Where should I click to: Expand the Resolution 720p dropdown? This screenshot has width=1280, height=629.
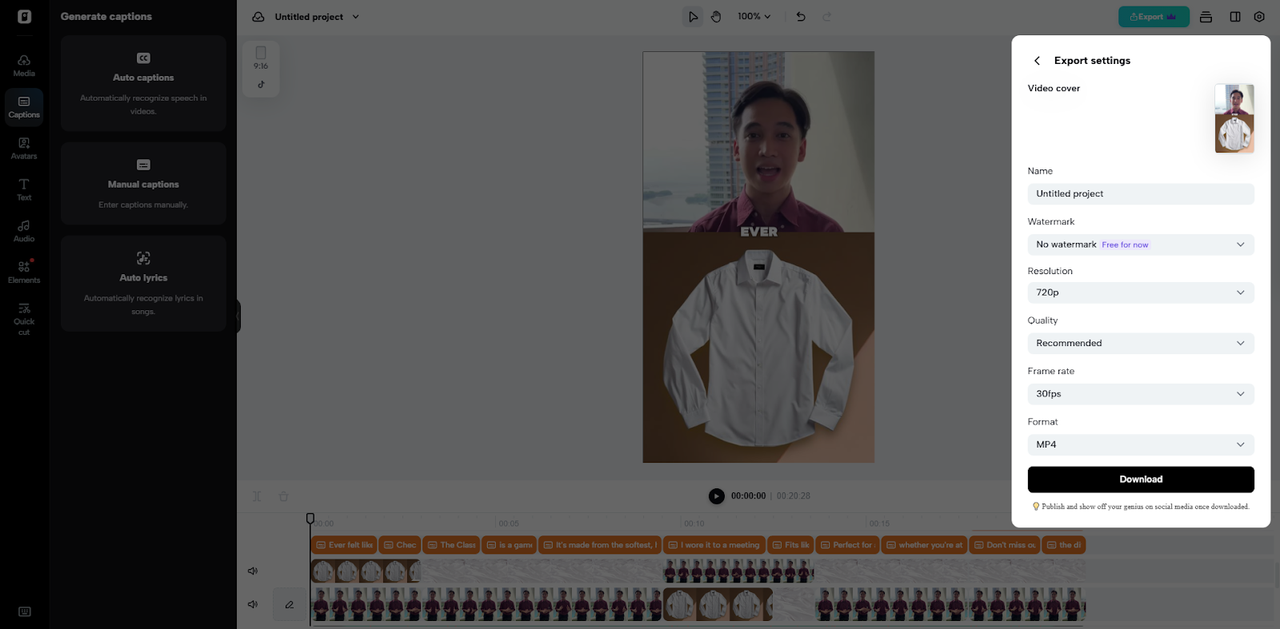pos(1140,293)
